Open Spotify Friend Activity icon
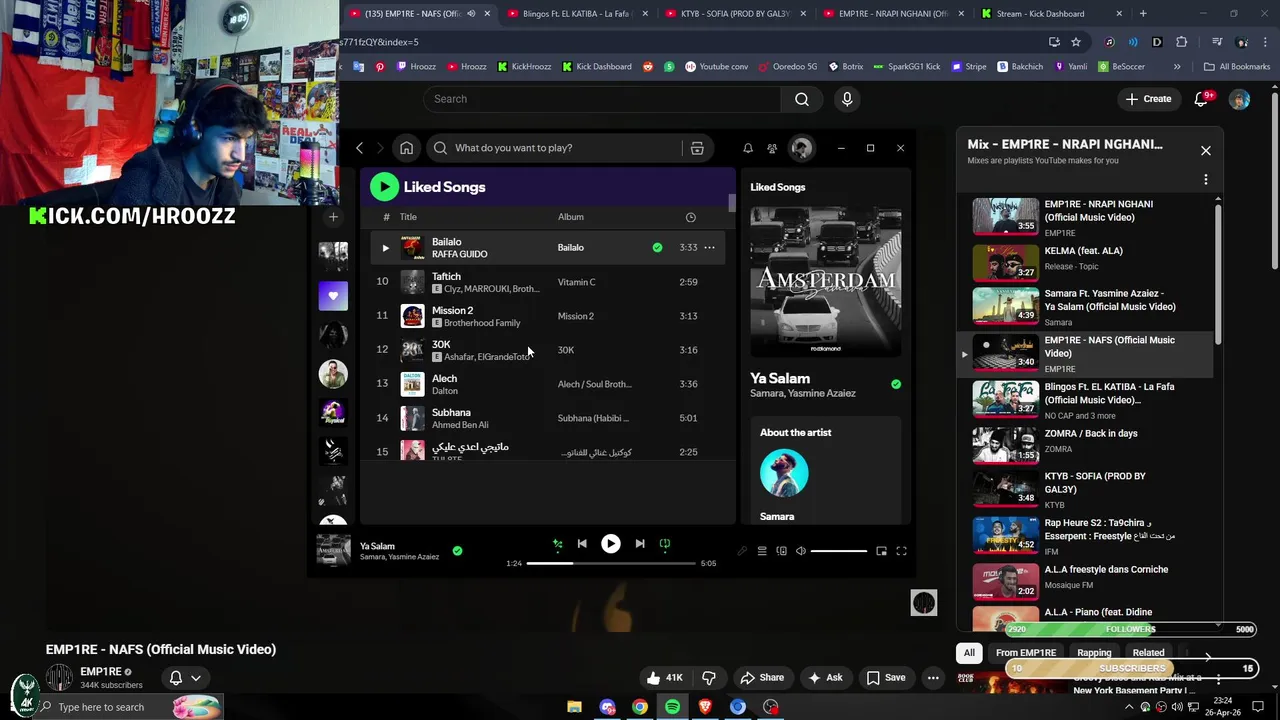This screenshot has height=720, width=1280. pyautogui.click(x=772, y=148)
